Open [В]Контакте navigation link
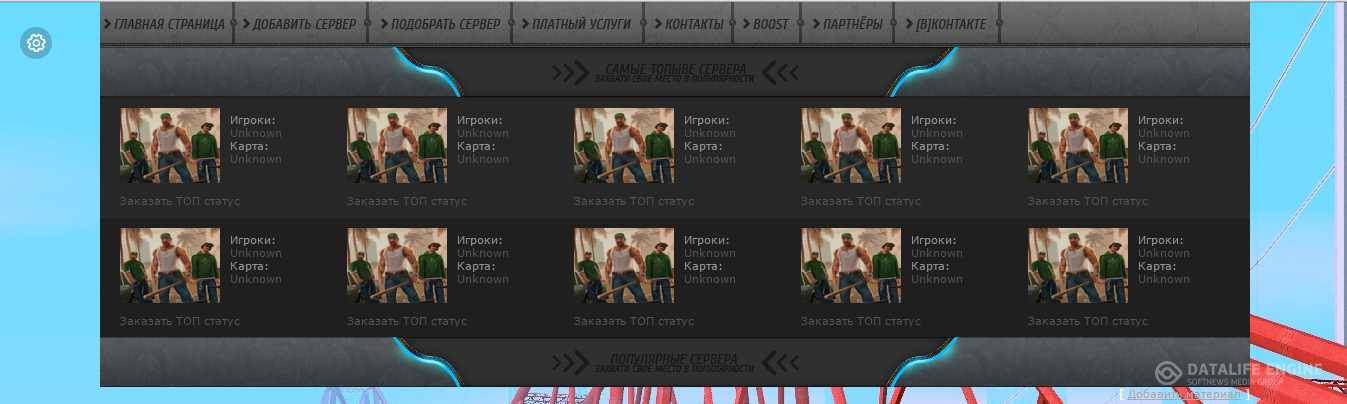Screen dimensions: 1347x404 pyautogui.click(x=947, y=24)
